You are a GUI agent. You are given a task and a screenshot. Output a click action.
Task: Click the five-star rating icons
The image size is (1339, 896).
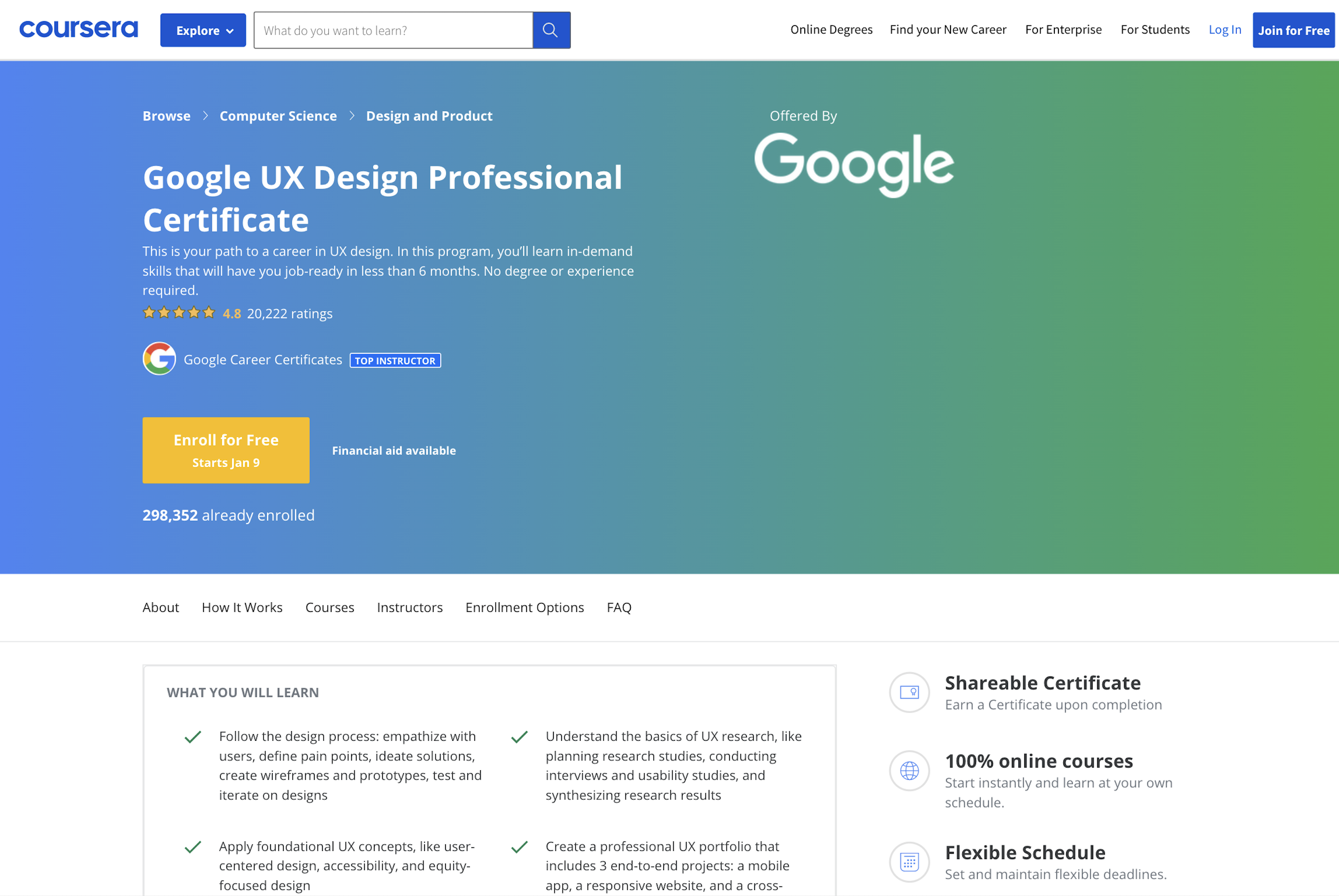[x=179, y=313]
